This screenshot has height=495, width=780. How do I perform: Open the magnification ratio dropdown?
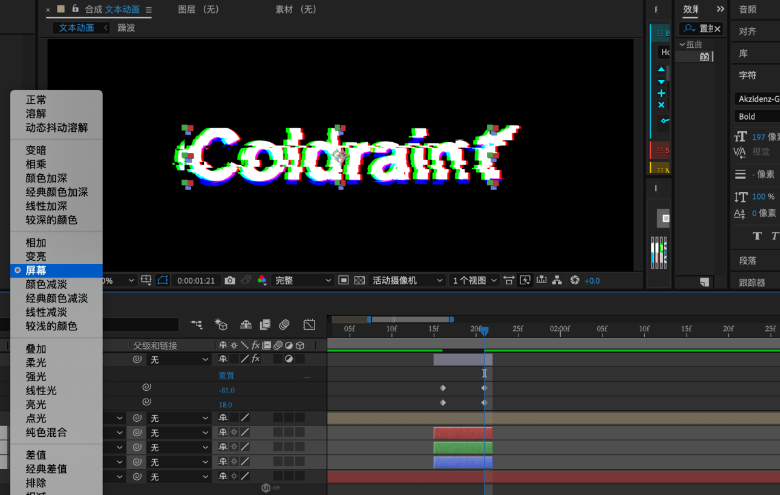point(119,281)
